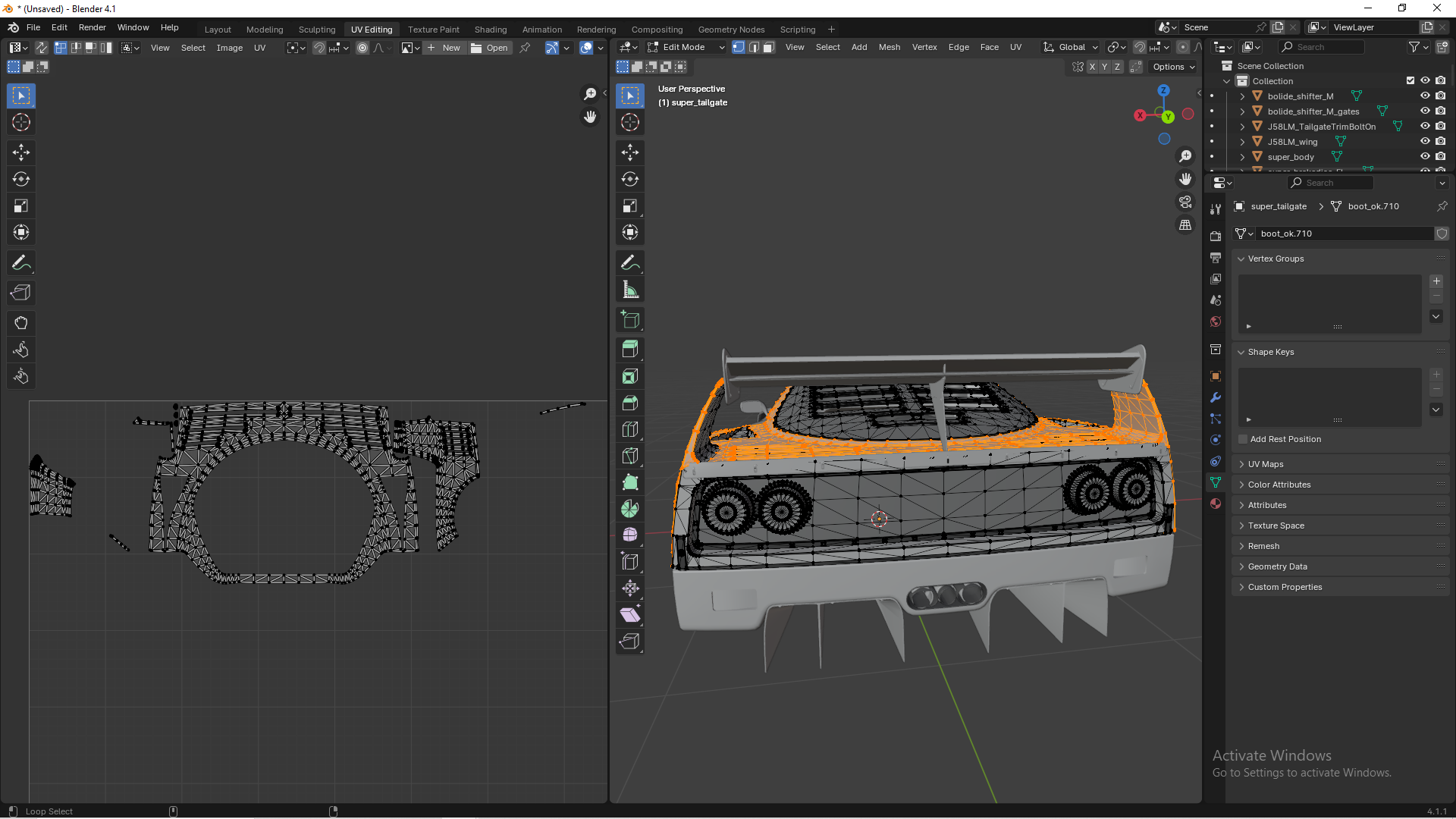Enable Add Rest Position checkbox
Screen dimensions: 1456x819
[x=1243, y=439]
